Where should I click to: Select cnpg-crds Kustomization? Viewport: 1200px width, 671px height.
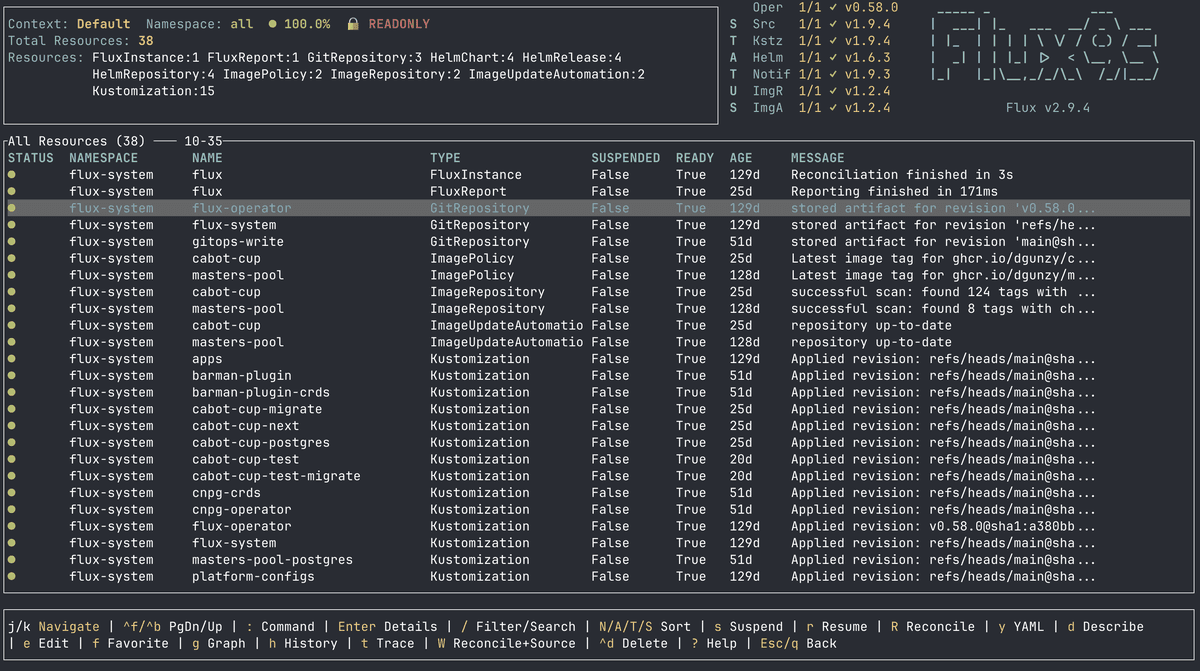pos(226,492)
